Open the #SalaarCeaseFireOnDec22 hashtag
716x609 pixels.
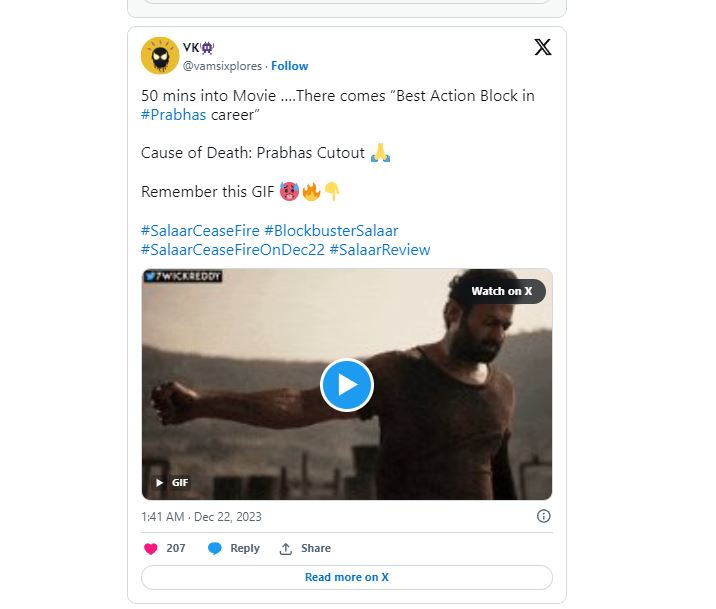pyautogui.click(x=232, y=249)
